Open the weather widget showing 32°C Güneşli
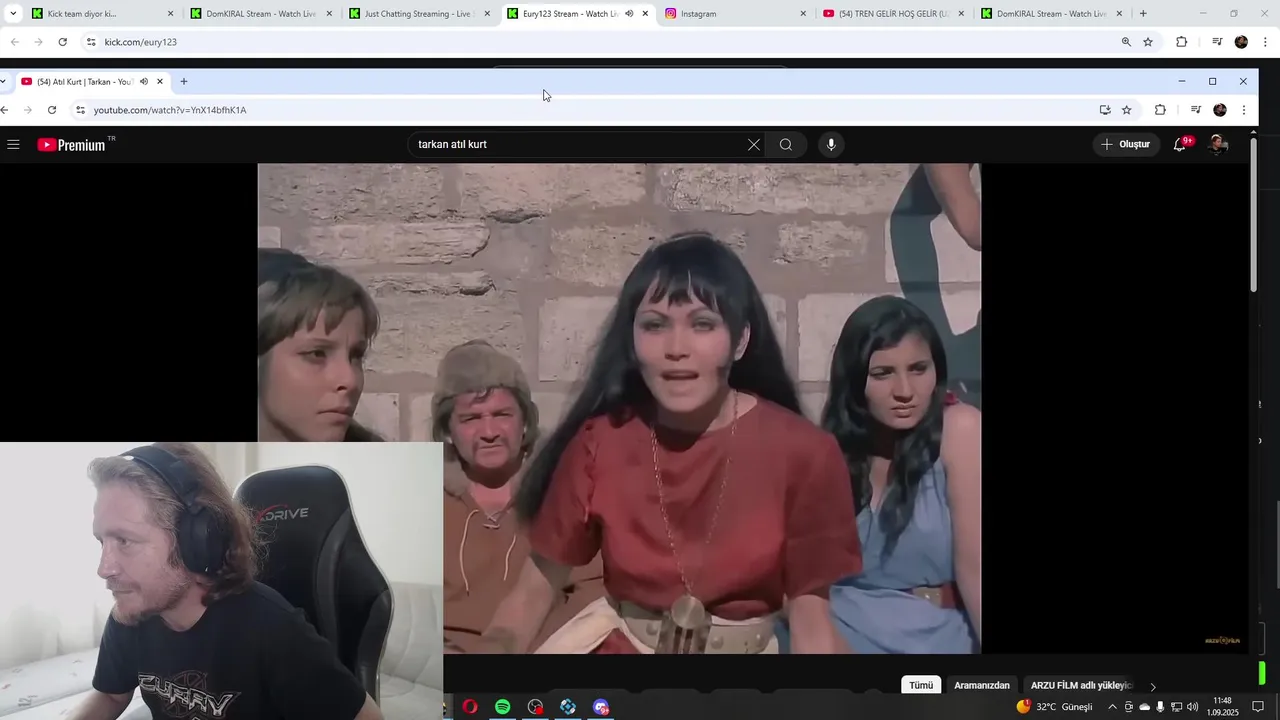 tap(1055, 707)
